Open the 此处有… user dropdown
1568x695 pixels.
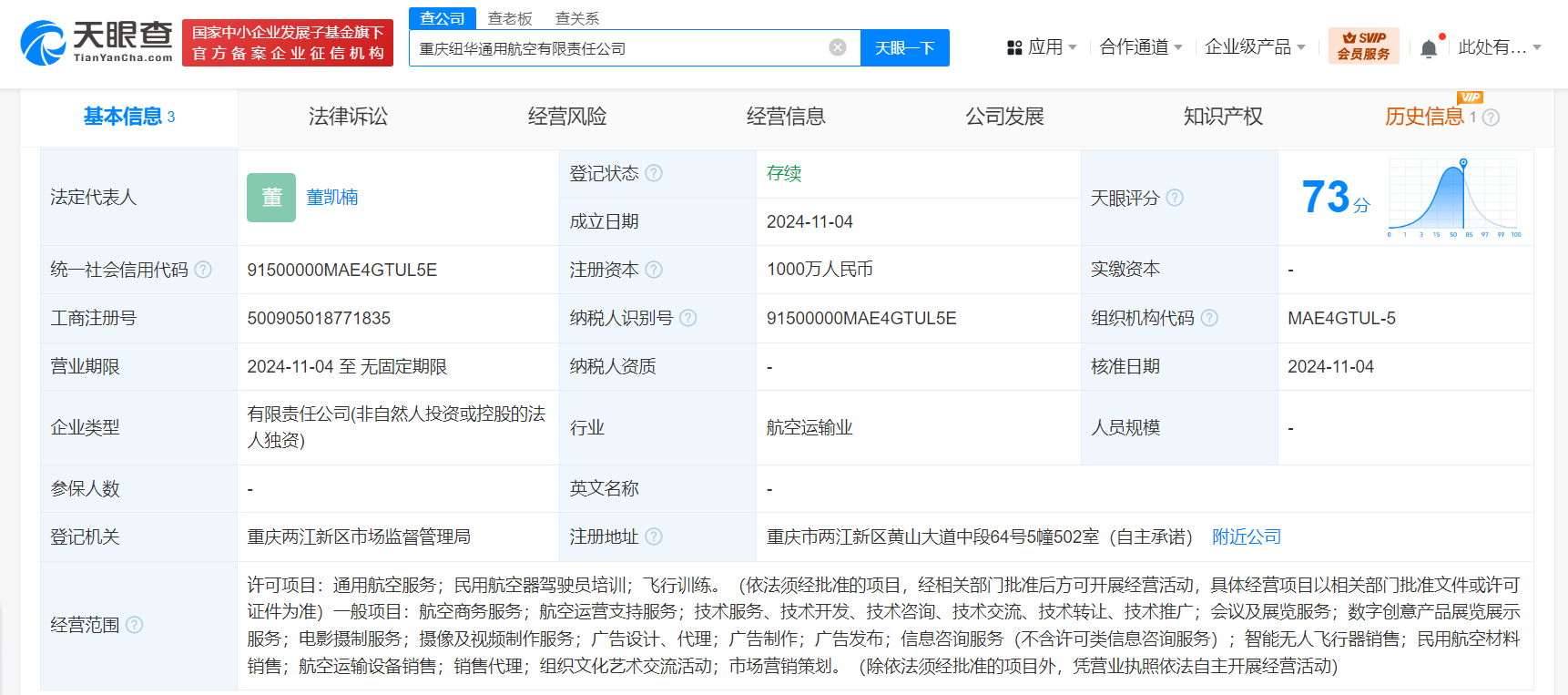[1499, 47]
